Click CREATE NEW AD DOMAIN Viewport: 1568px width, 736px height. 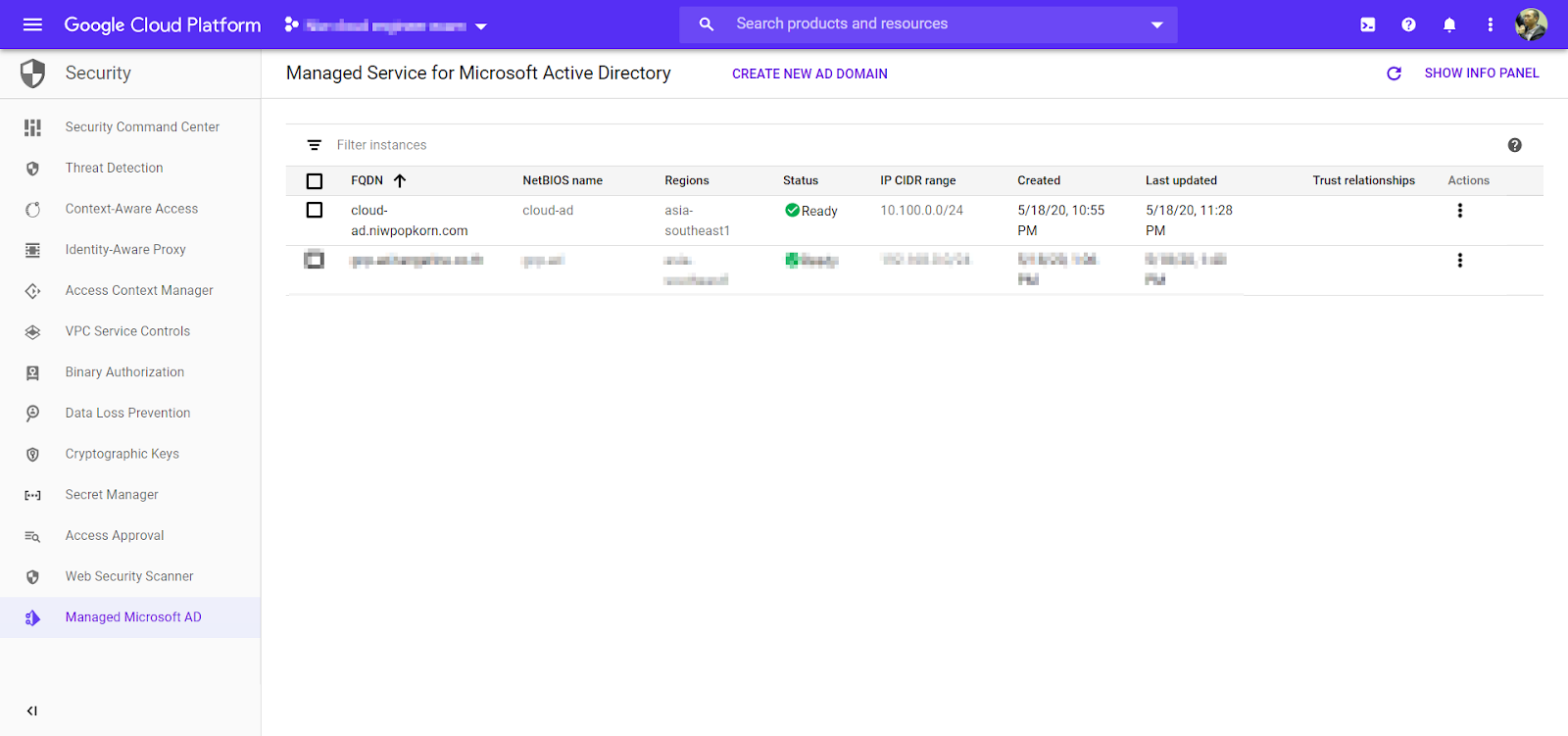click(809, 74)
